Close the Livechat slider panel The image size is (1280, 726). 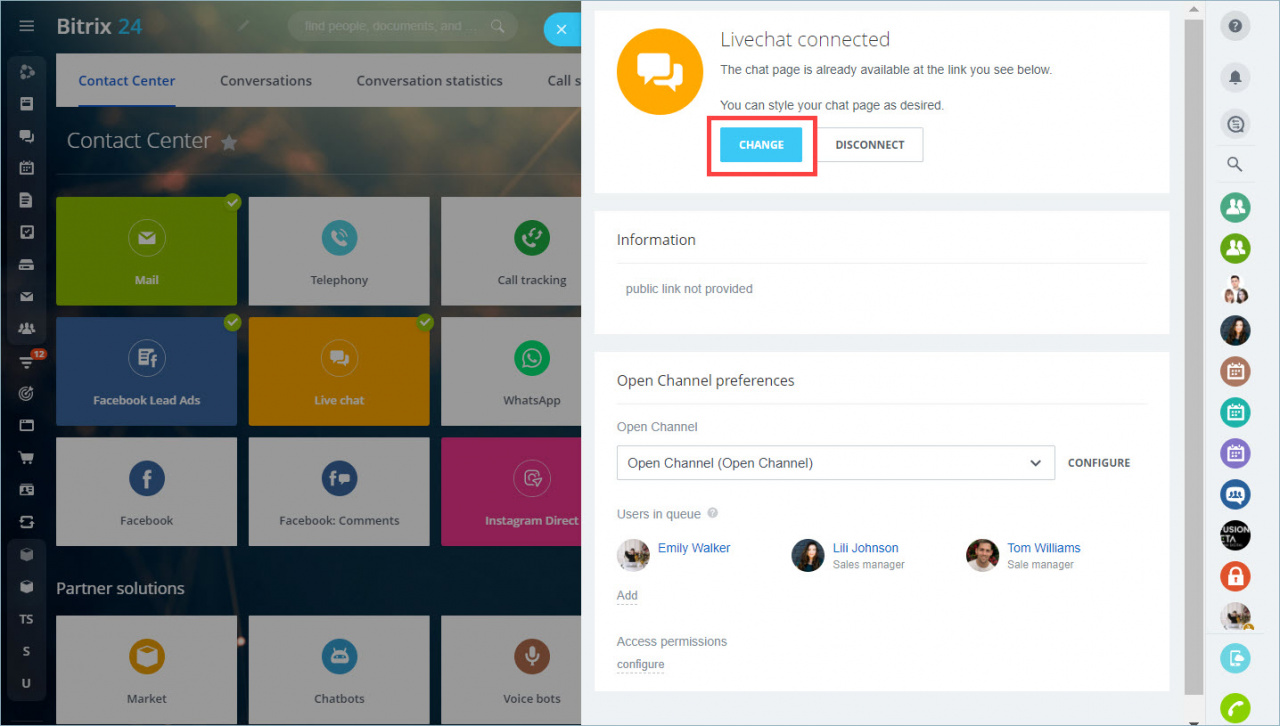562,29
